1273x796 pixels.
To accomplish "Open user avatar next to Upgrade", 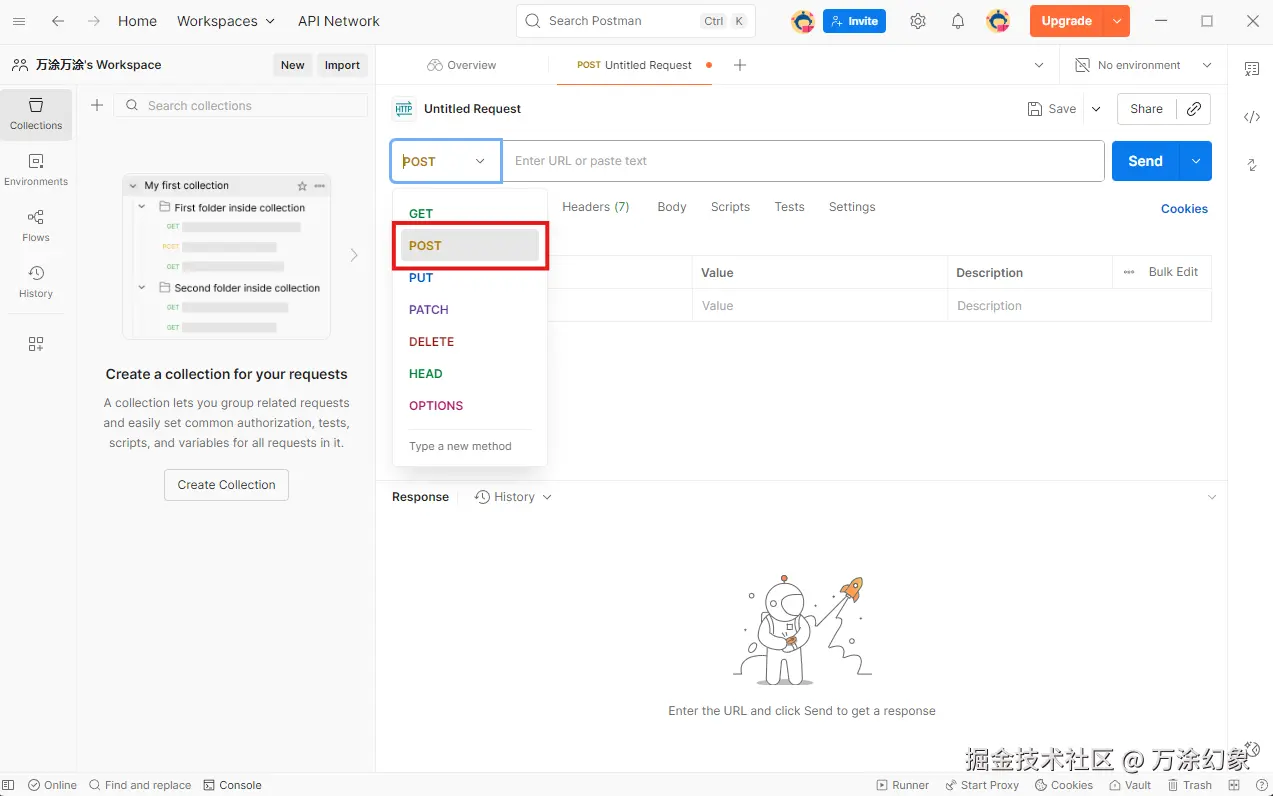I will pyautogui.click(x=998, y=21).
